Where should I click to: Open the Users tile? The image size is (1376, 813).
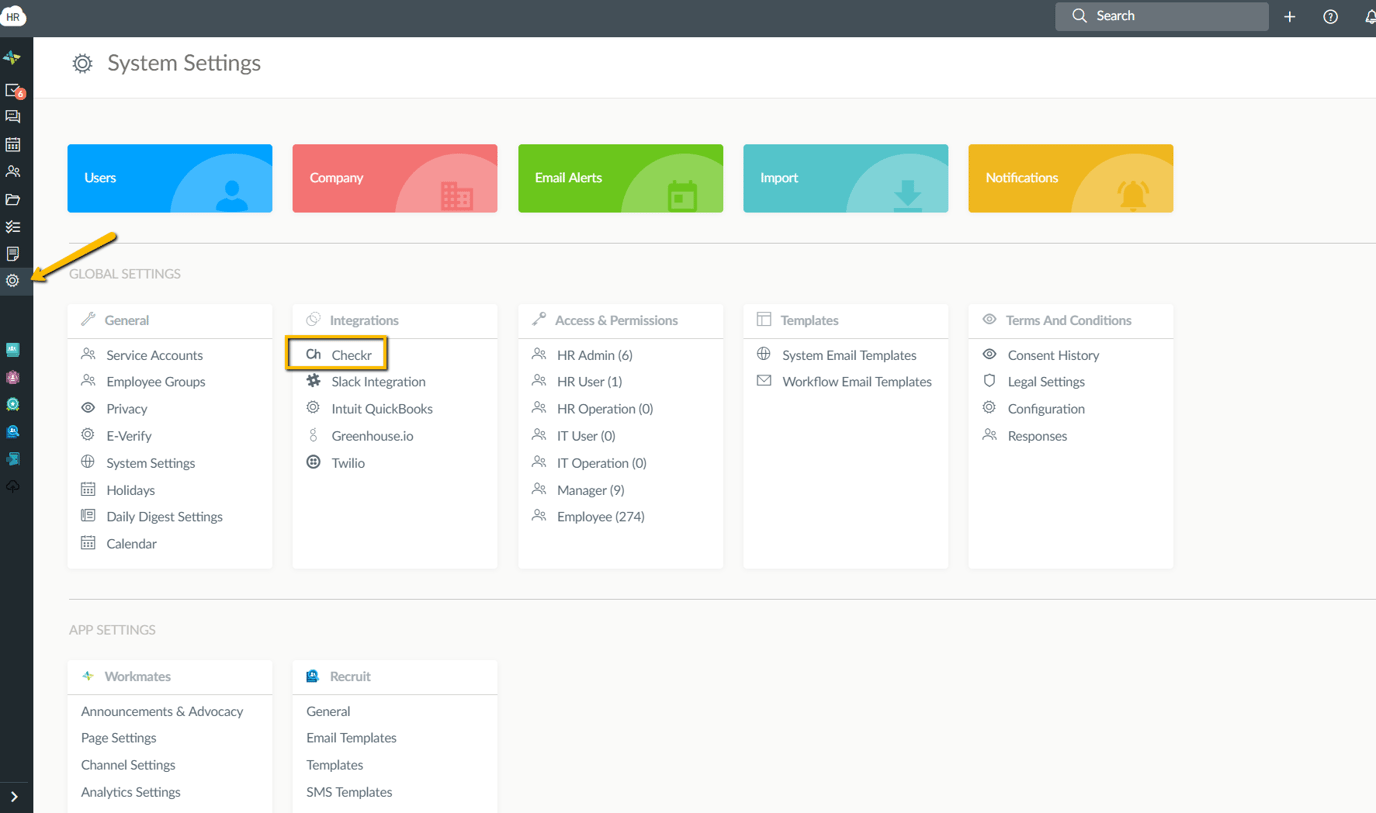(x=170, y=178)
